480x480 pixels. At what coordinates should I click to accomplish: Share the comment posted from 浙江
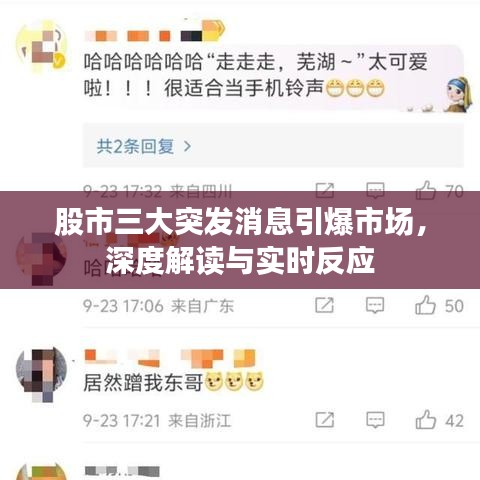coord(325,420)
